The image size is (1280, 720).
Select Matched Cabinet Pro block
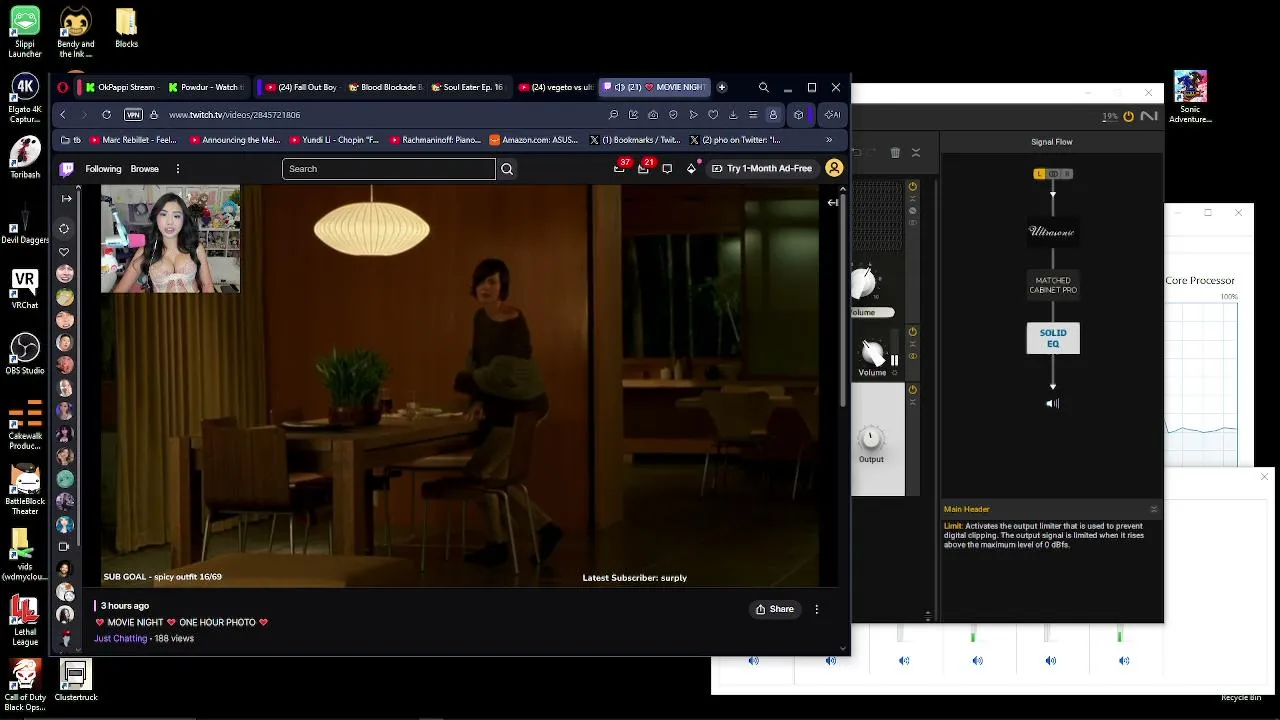[x=1053, y=285]
